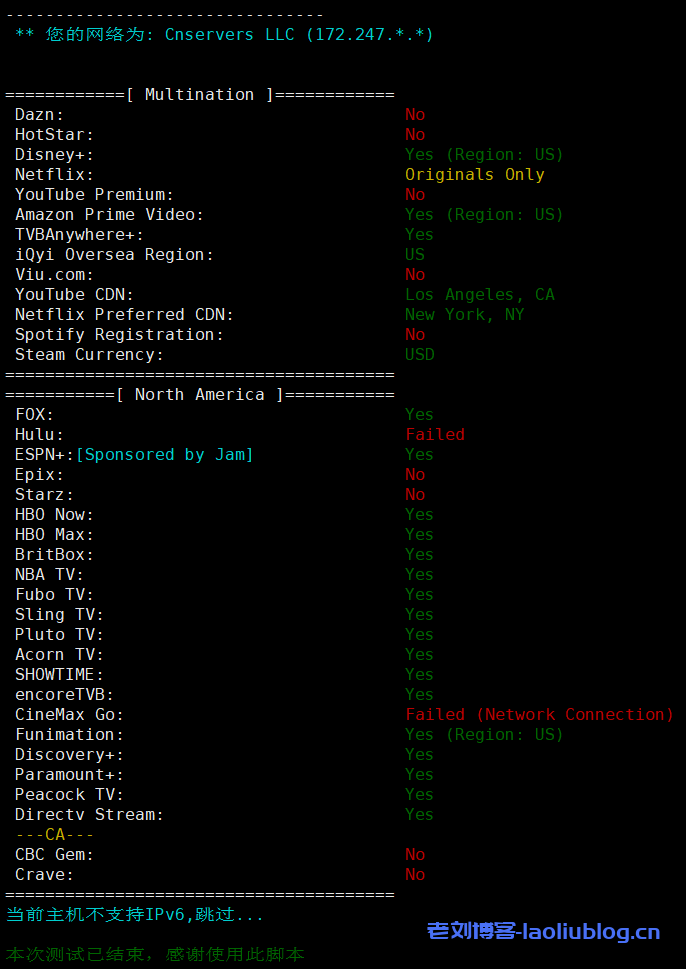Screen dimensions: 686x969
Task: Click the Funimation region result
Action: pyautogui.click(x=484, y=735)
